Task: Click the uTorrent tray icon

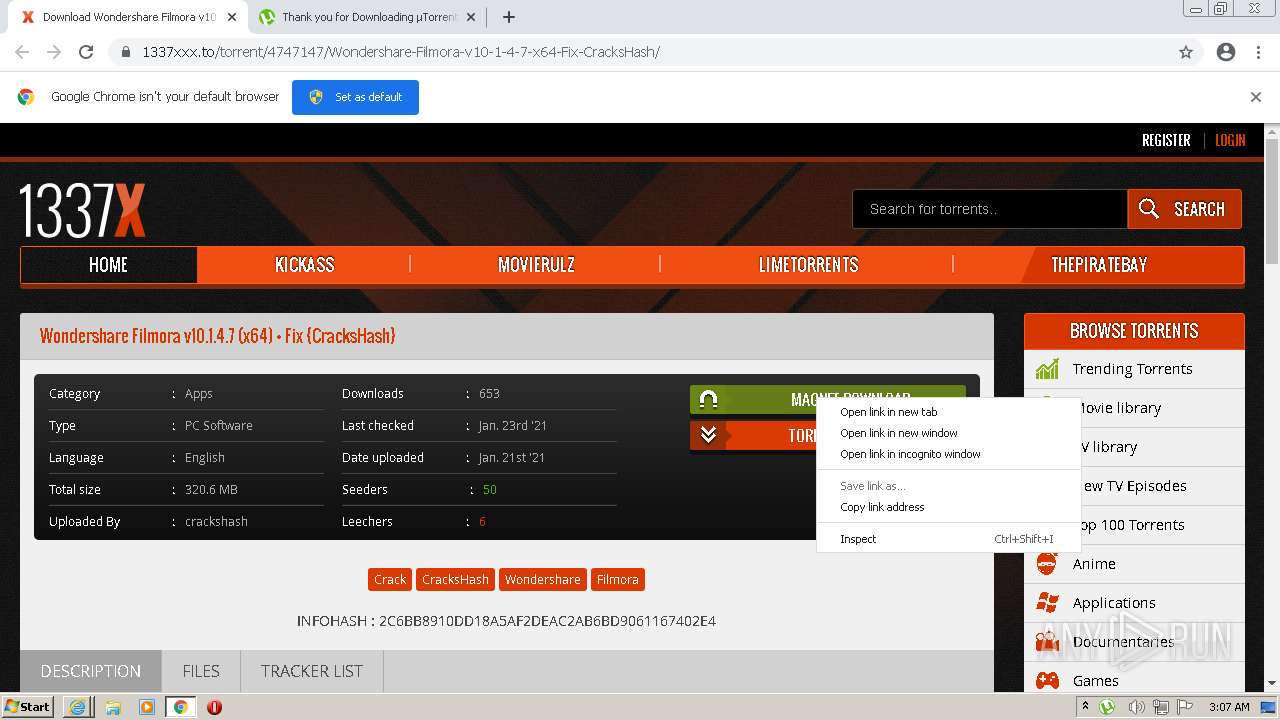Action: pos(1108,707)
